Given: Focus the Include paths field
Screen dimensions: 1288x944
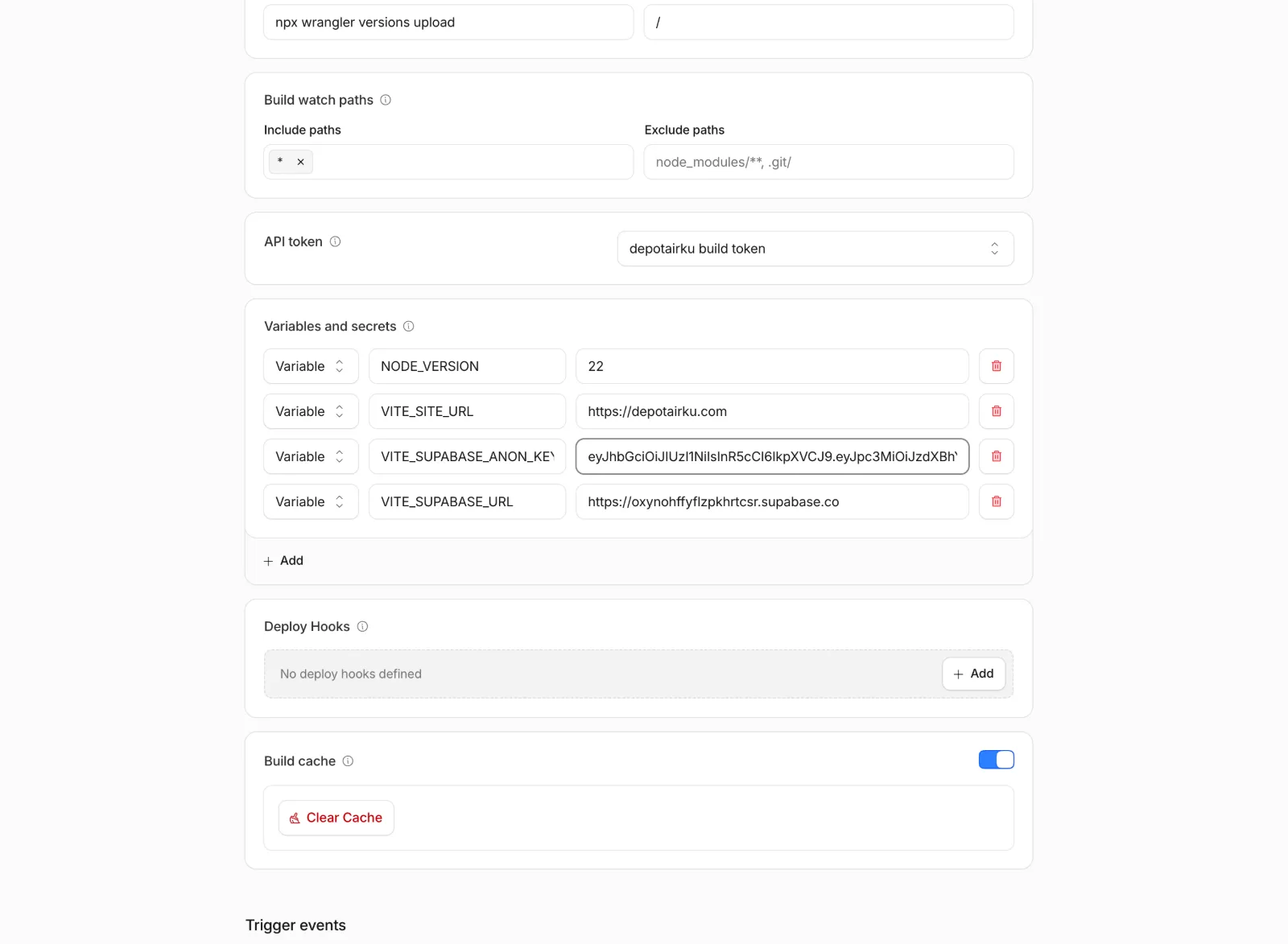Looking at the screenshot, I should [x=448, y=162].
